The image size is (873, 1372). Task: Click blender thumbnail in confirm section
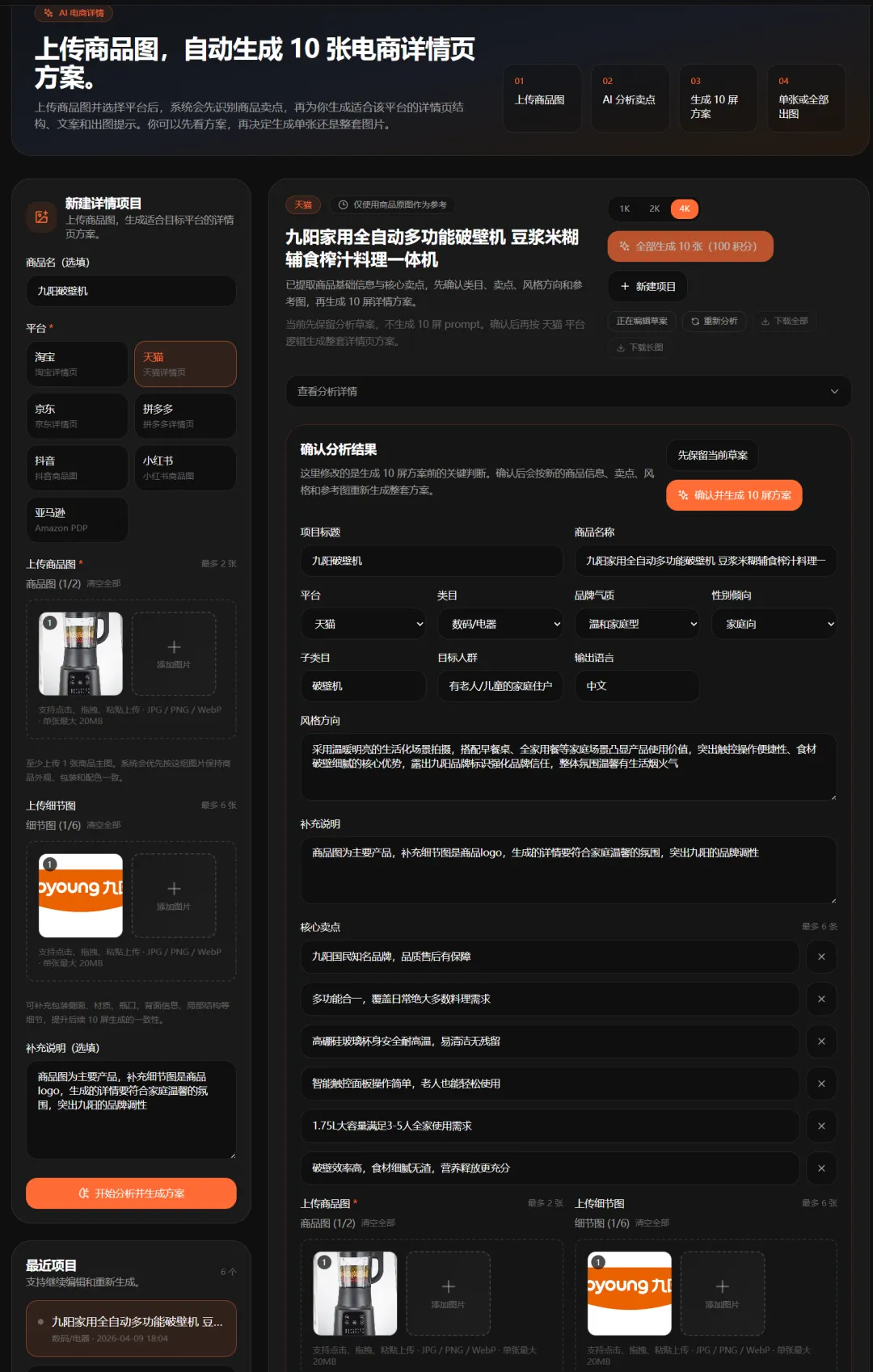pyautogui.click(x=355, y=1293)
